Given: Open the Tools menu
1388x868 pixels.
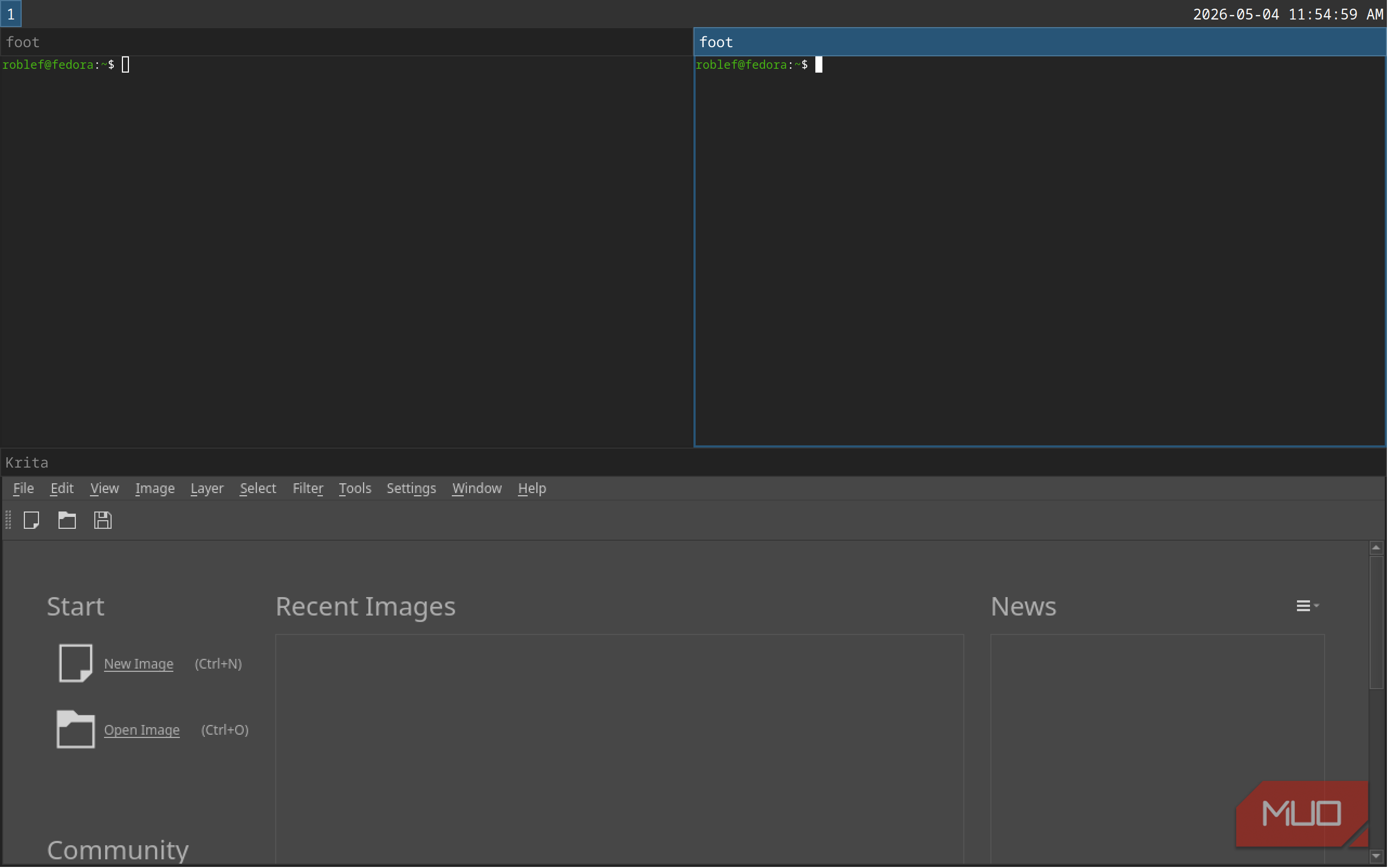Looking at the screenshot, I should [x=355, y=489].
